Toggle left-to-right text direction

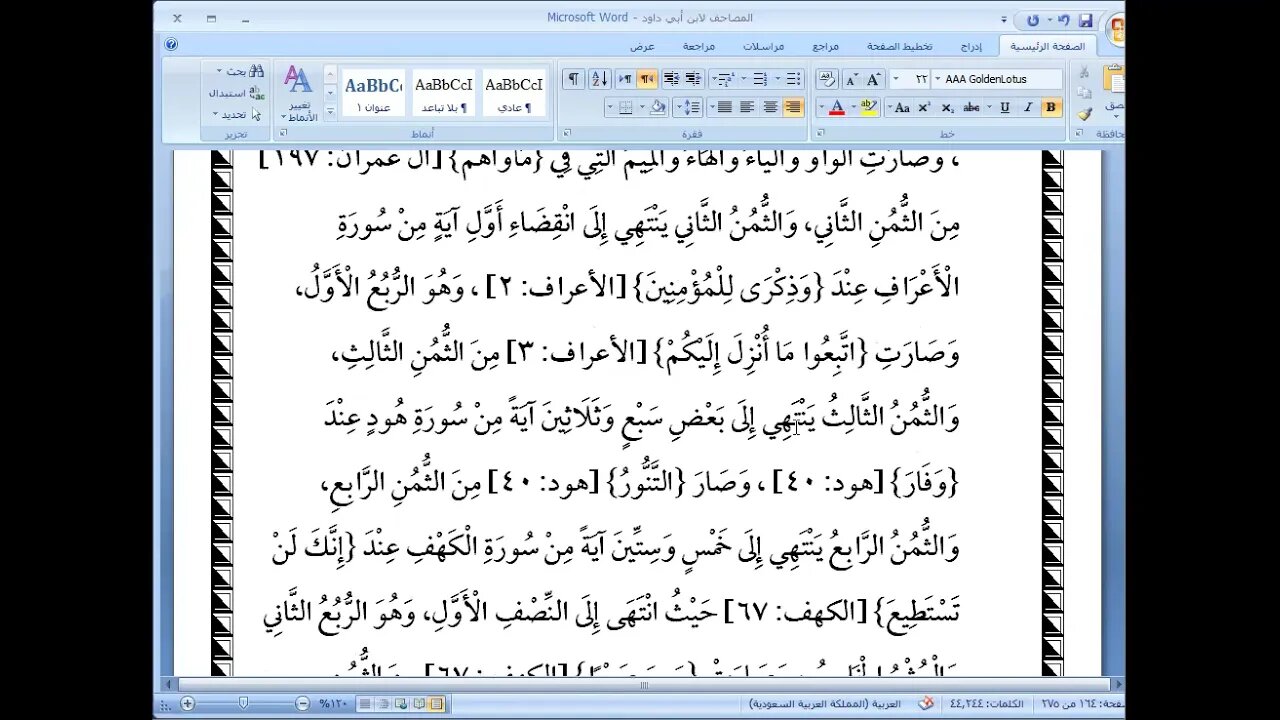pos(625,79)
